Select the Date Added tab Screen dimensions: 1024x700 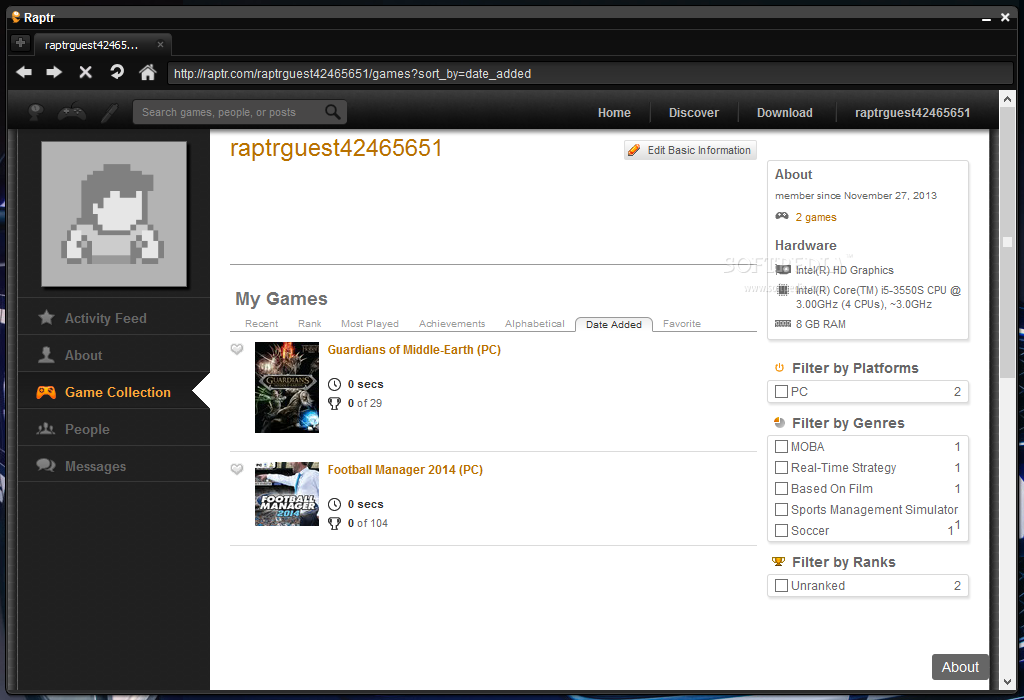pos(614,325)
